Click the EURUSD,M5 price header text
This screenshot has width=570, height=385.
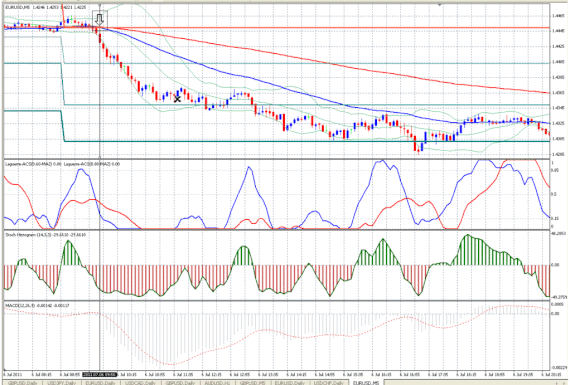pos(46,7)
